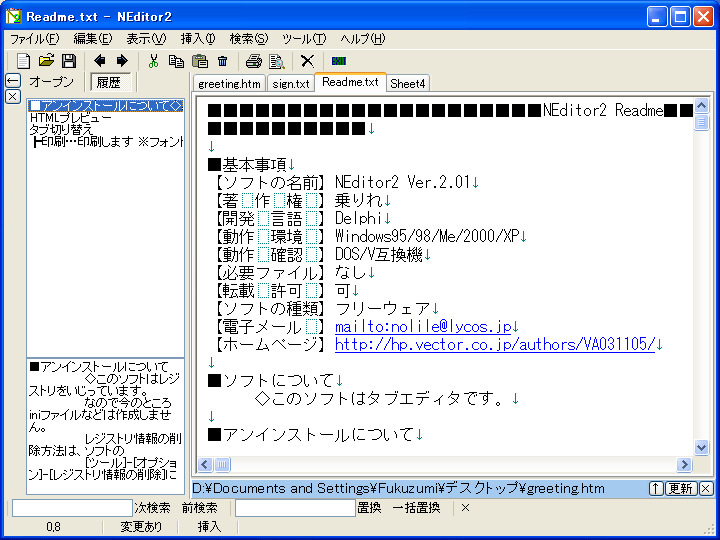Click the Windows95/98/Me/2000/XP text
The height and width of the screenshot is (540, 720).
(427, 236)
